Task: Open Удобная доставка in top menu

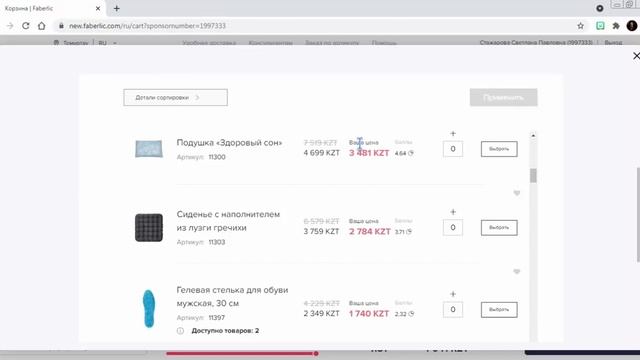Action: [209, 43]
